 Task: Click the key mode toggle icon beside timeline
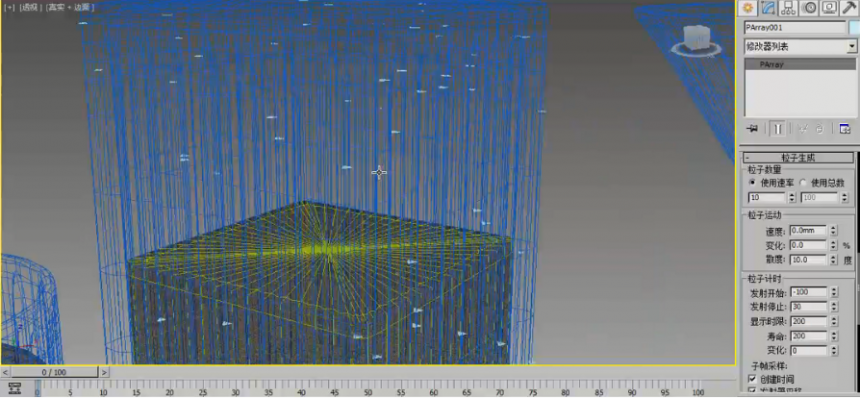coord(15,388)
